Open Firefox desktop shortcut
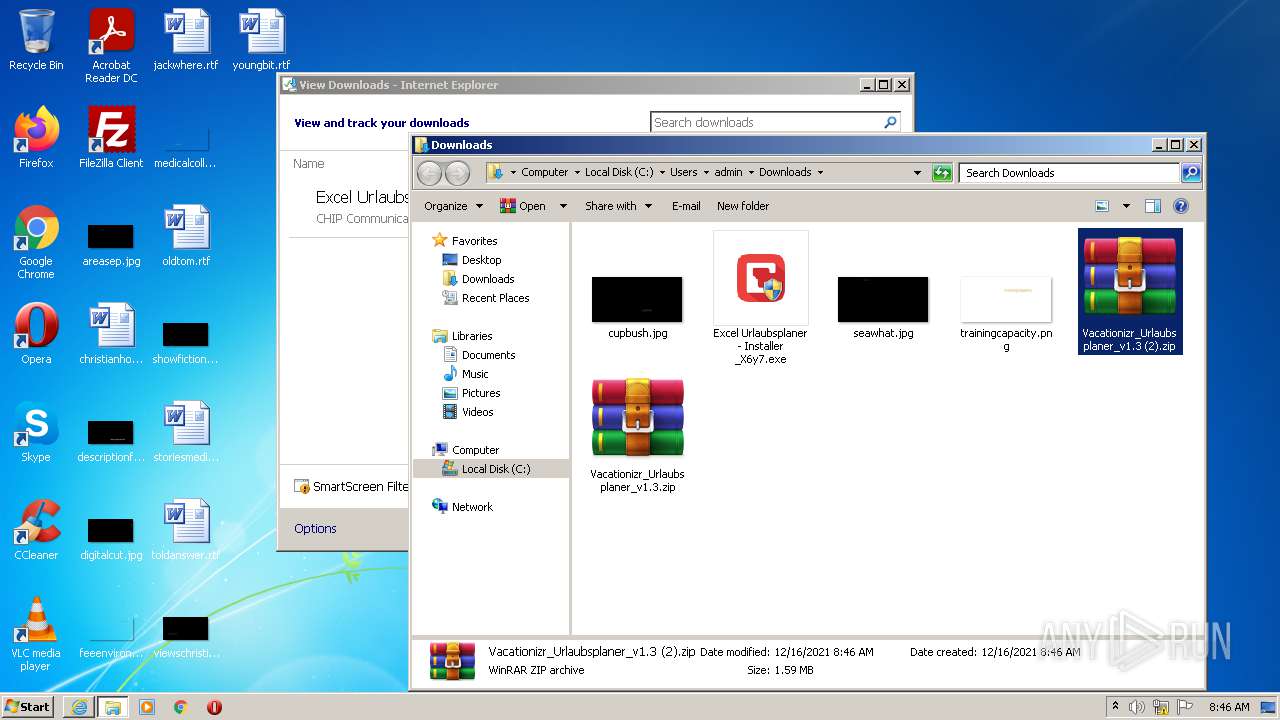Image resolution: width=1280 pixels, height=720 pixels. click(x=36, y=138)
